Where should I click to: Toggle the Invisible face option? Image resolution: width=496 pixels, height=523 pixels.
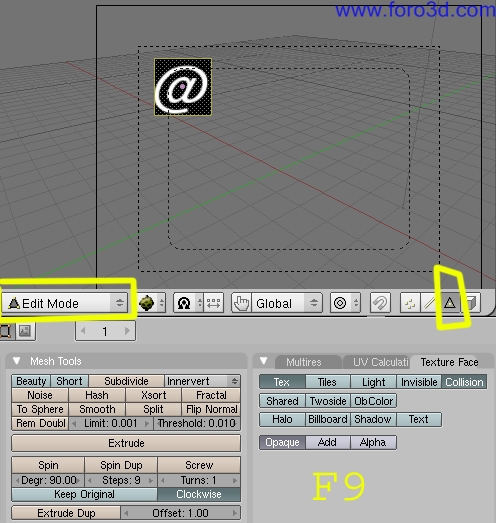419,382
